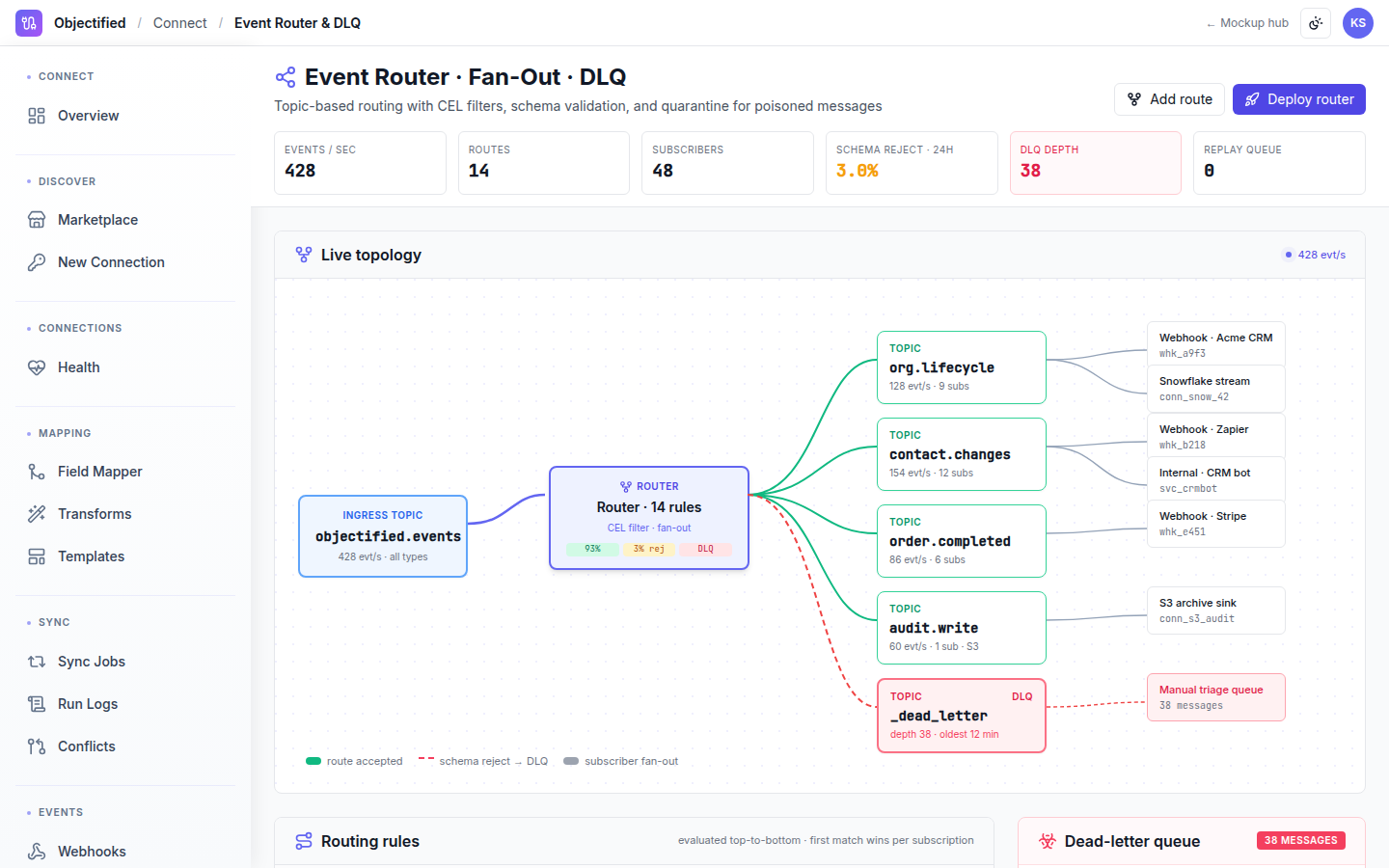Click the Deploy router button
1389x868 pixels.
[x=1299, y=99]
